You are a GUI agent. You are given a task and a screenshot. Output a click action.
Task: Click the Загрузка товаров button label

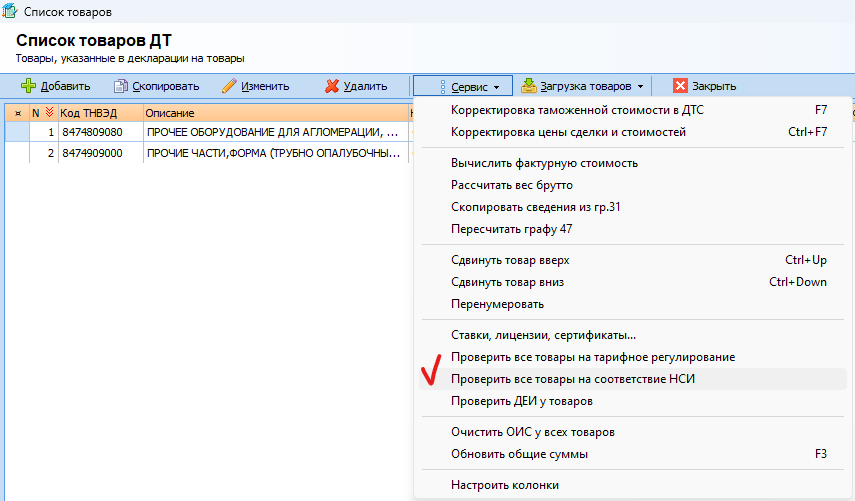[x=586, y=86]
